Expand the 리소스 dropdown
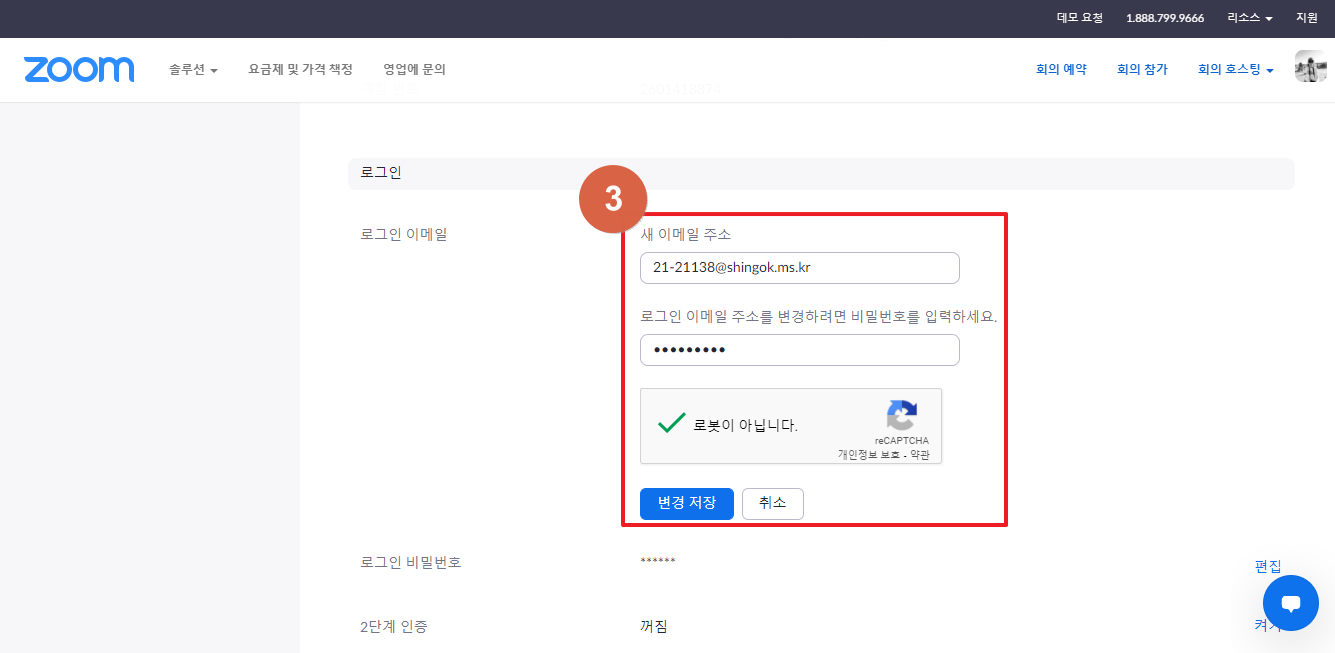The image size is (1335, 653). (x=1250, y=18)
